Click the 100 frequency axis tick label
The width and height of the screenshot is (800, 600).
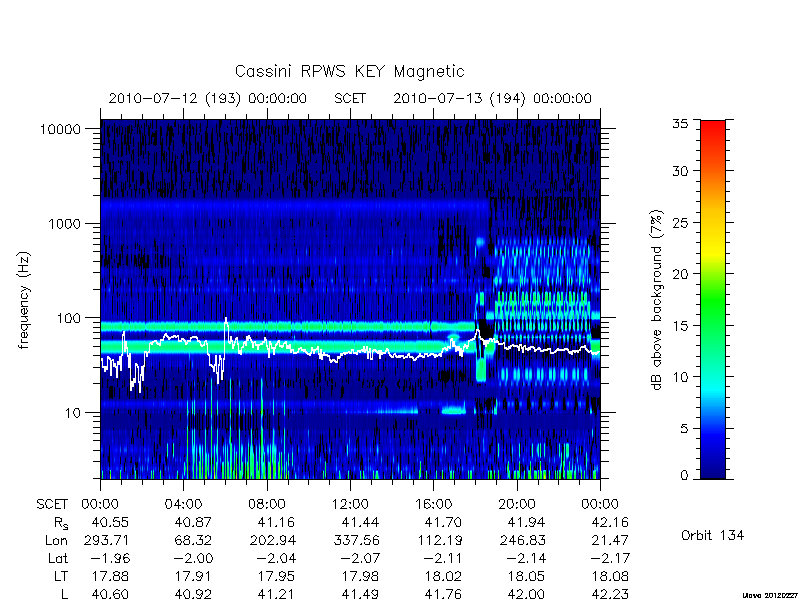pos(68,318)
